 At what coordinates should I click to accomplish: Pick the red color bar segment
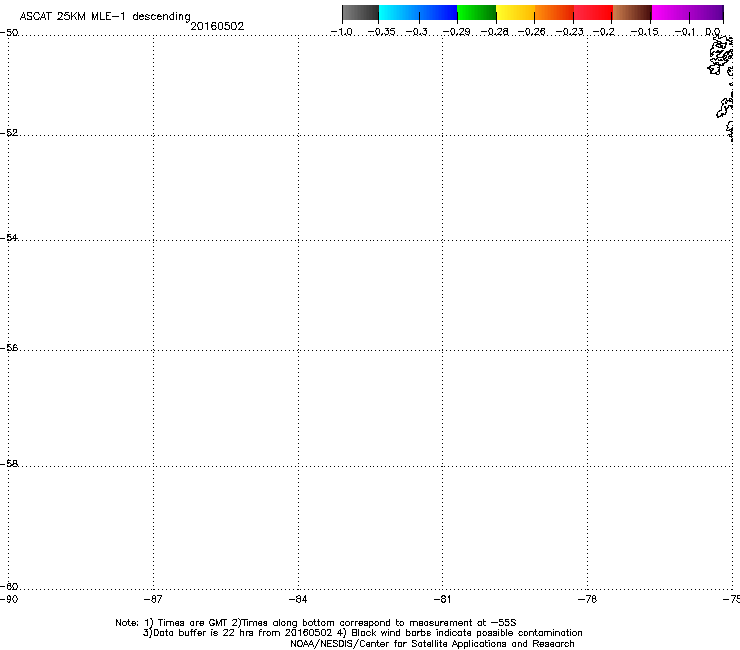click(x=593, y=12)
